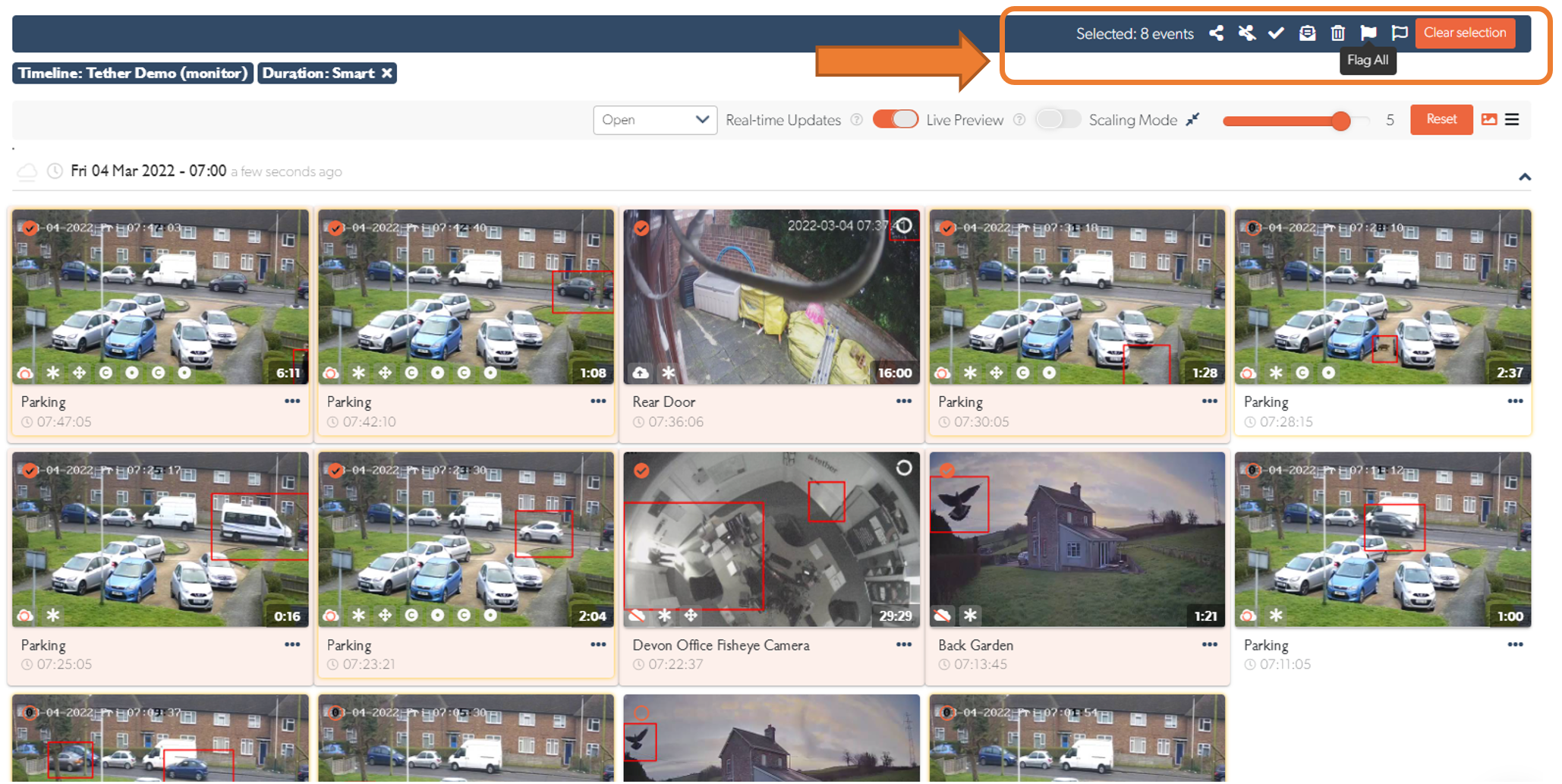
Task: Click the Scaling Mode shrink arrows icon
Action: [1193, 120]
